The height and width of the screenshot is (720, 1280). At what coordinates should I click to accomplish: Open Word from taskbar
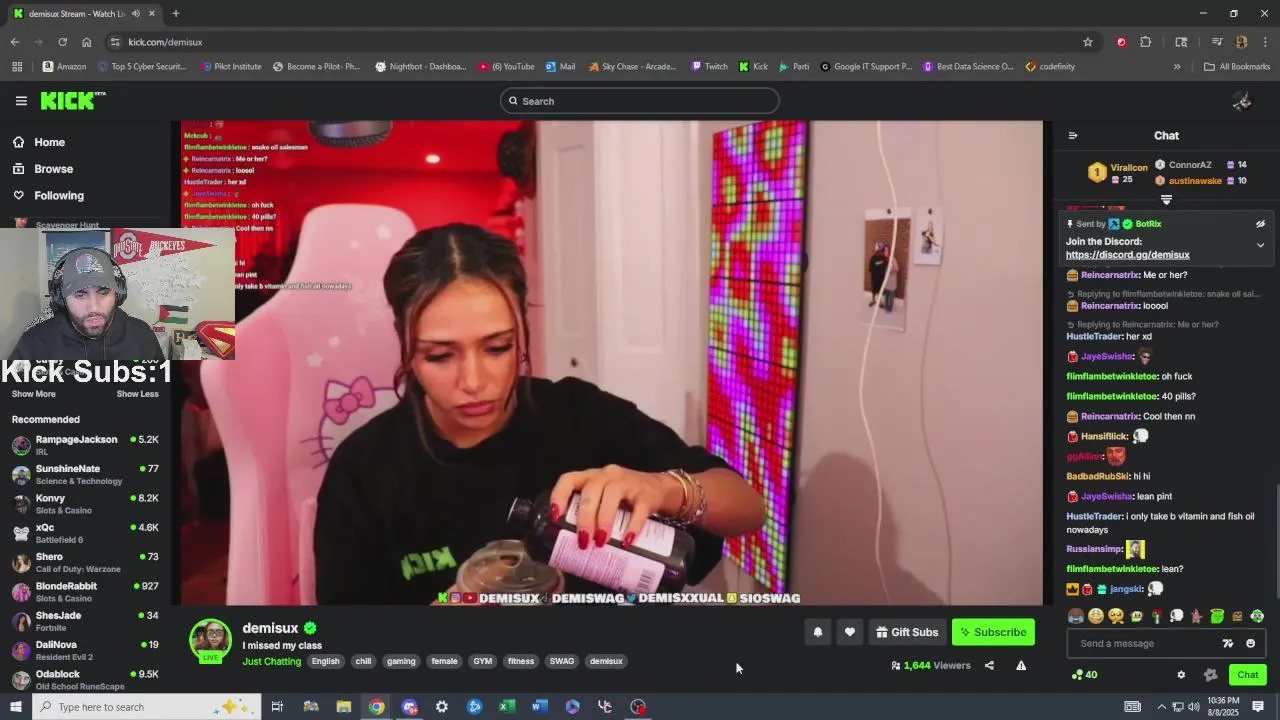coord(539,707)
